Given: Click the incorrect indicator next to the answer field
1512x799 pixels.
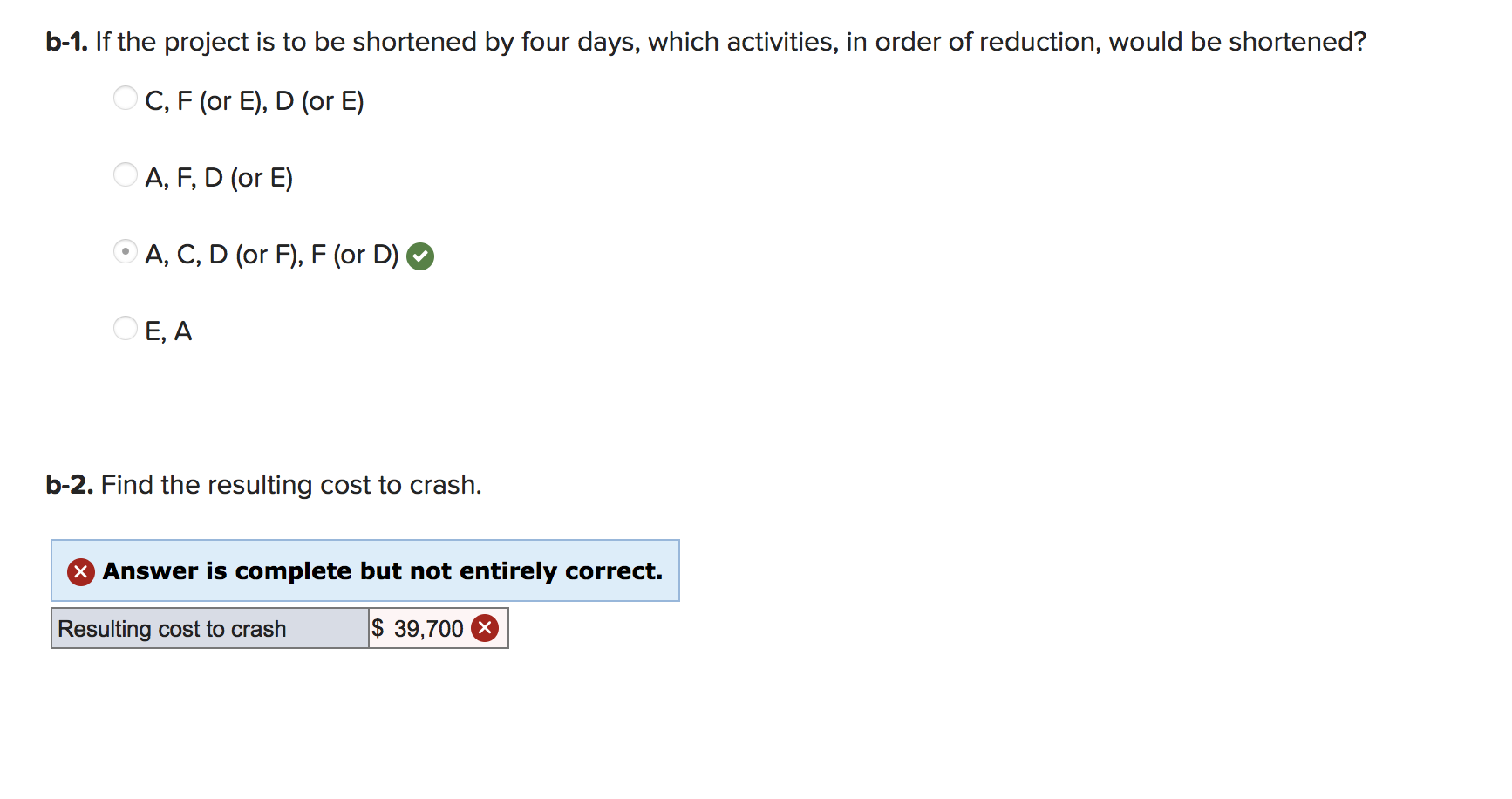Looking at the screenshot, I should click(486, 627).
